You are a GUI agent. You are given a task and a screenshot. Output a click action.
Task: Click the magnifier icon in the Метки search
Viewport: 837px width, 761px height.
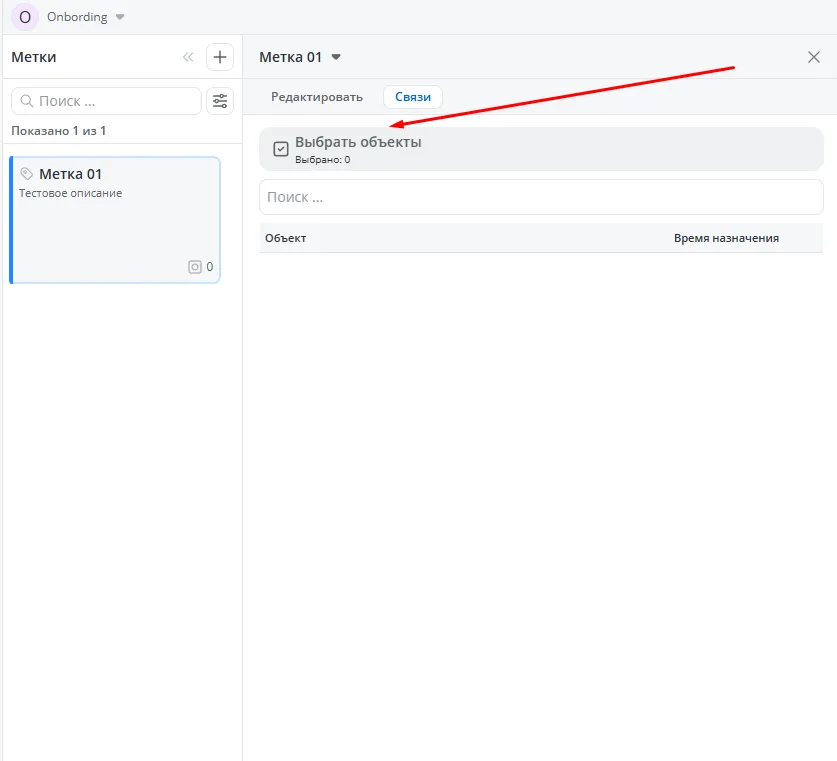click(x=26, y=101)
